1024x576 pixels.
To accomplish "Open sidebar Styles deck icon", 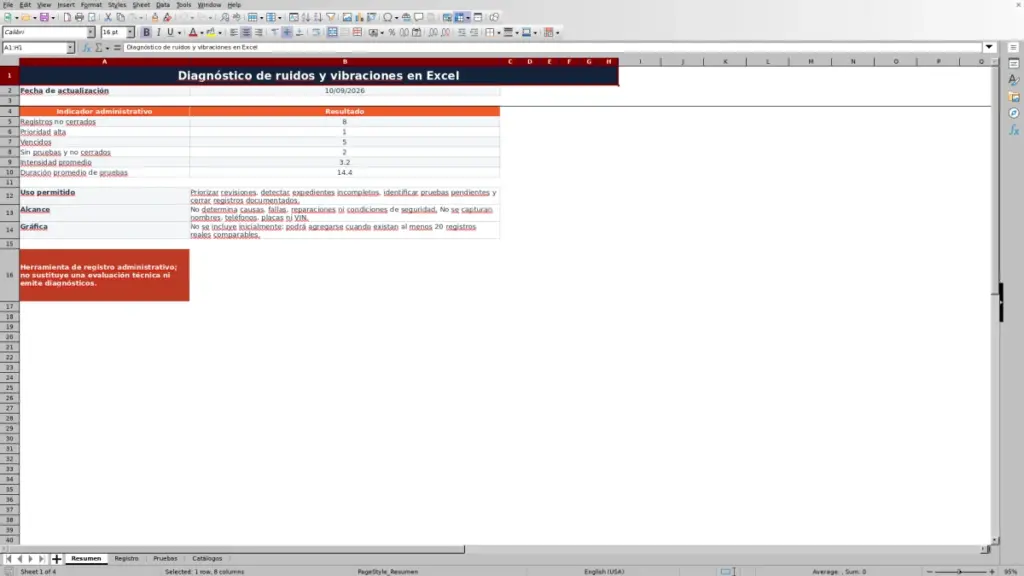I will (1014, 80).
